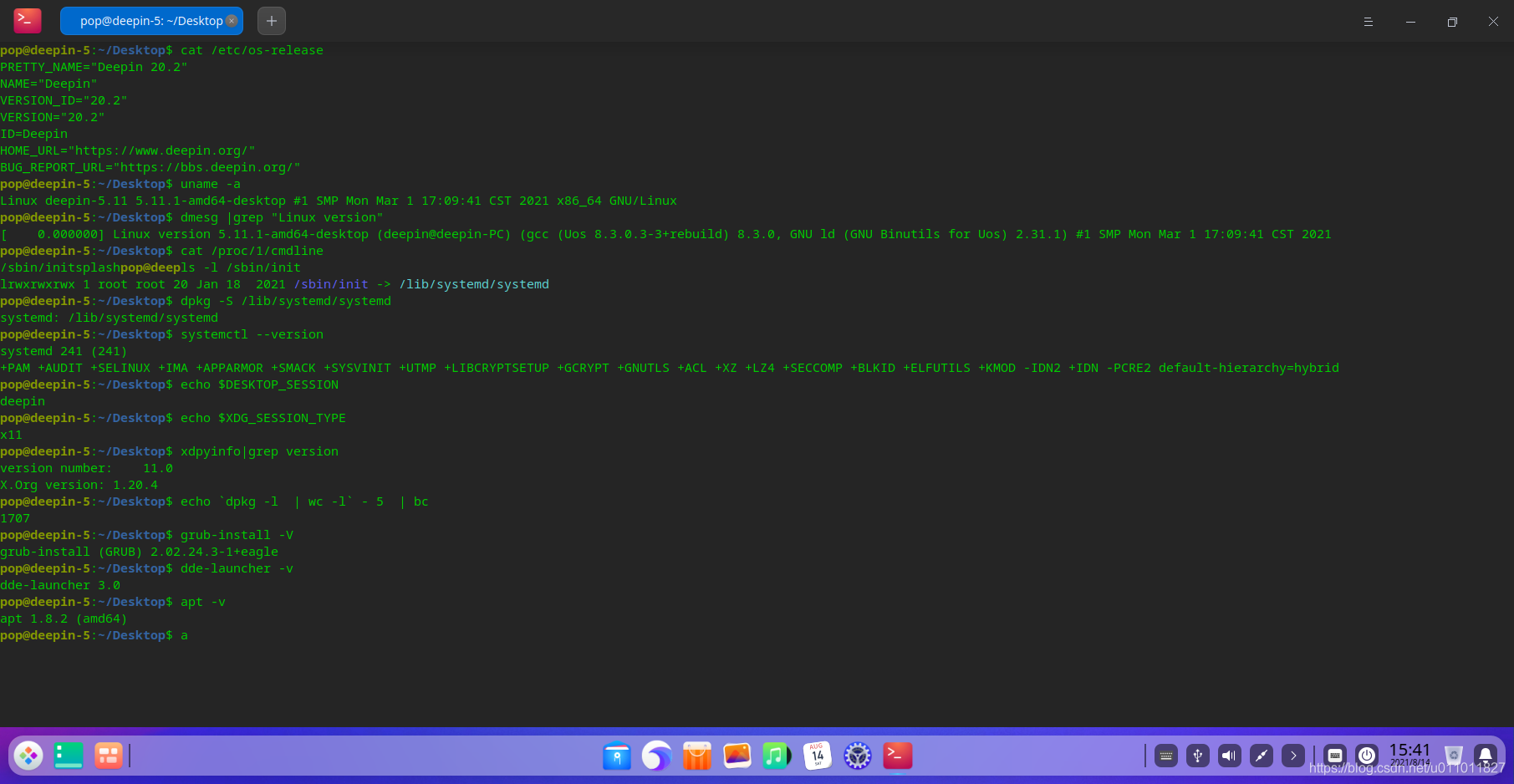Launch the File Manager from the dock

(x=617, y=756)
